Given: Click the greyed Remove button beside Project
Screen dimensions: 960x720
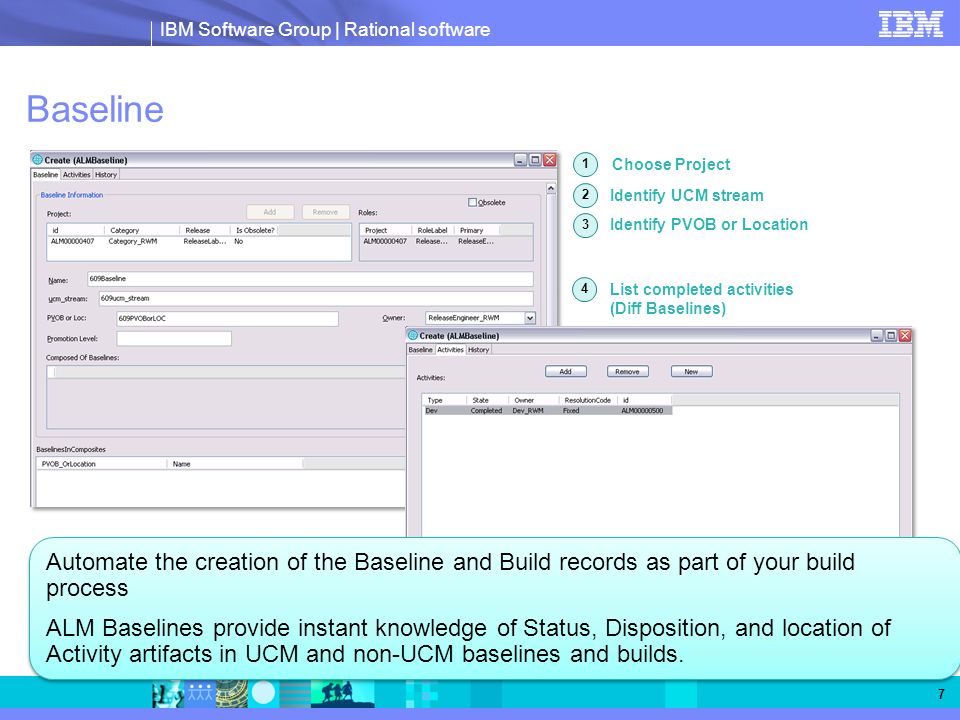Looking at the screenshot, I should (326, 212).
